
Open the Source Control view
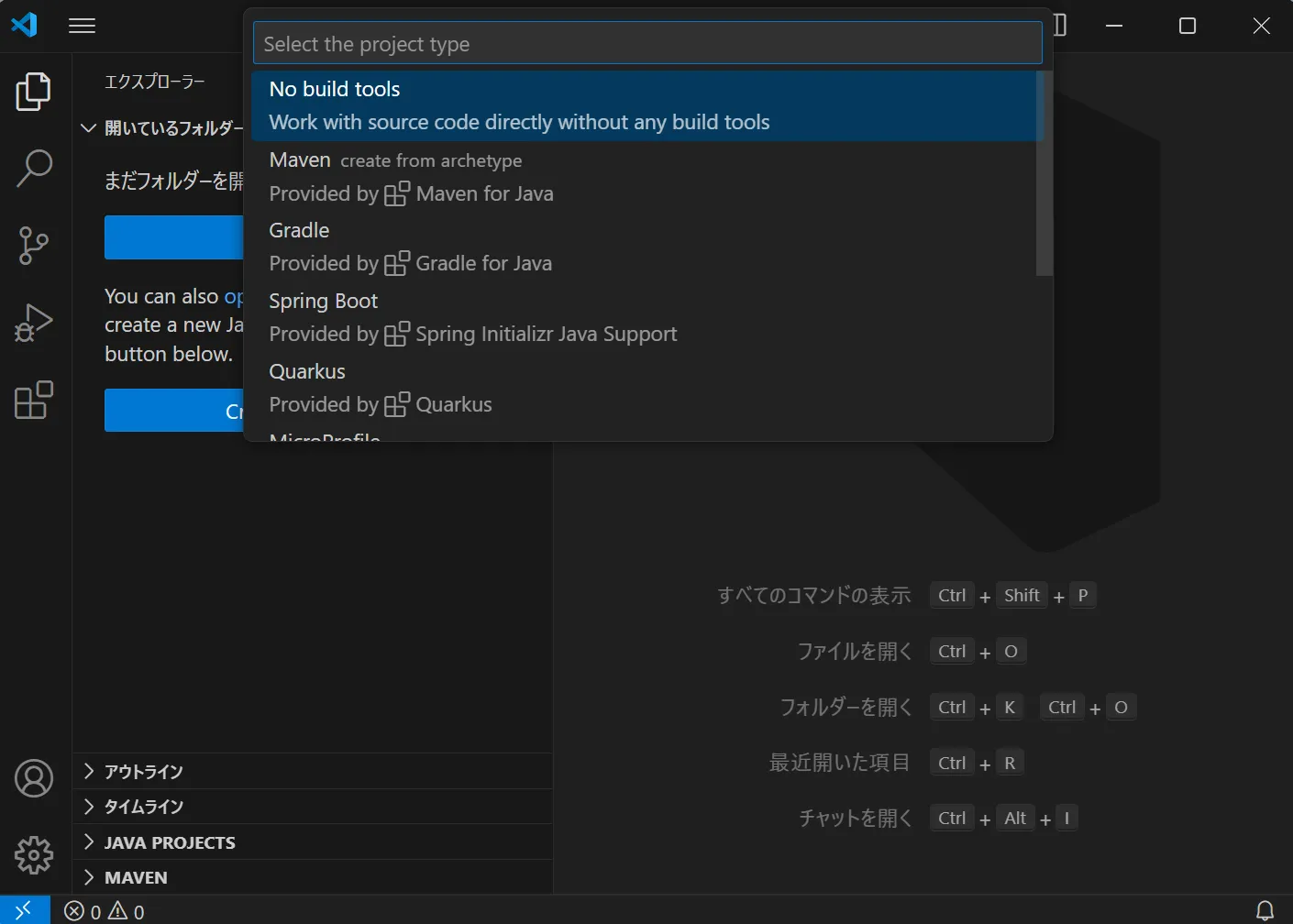34,246
